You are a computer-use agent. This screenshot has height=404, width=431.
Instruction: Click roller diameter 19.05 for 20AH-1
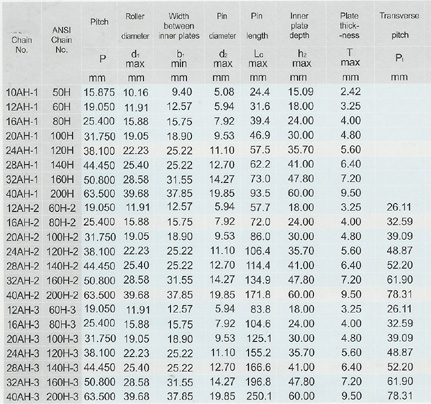coord(136,136)
